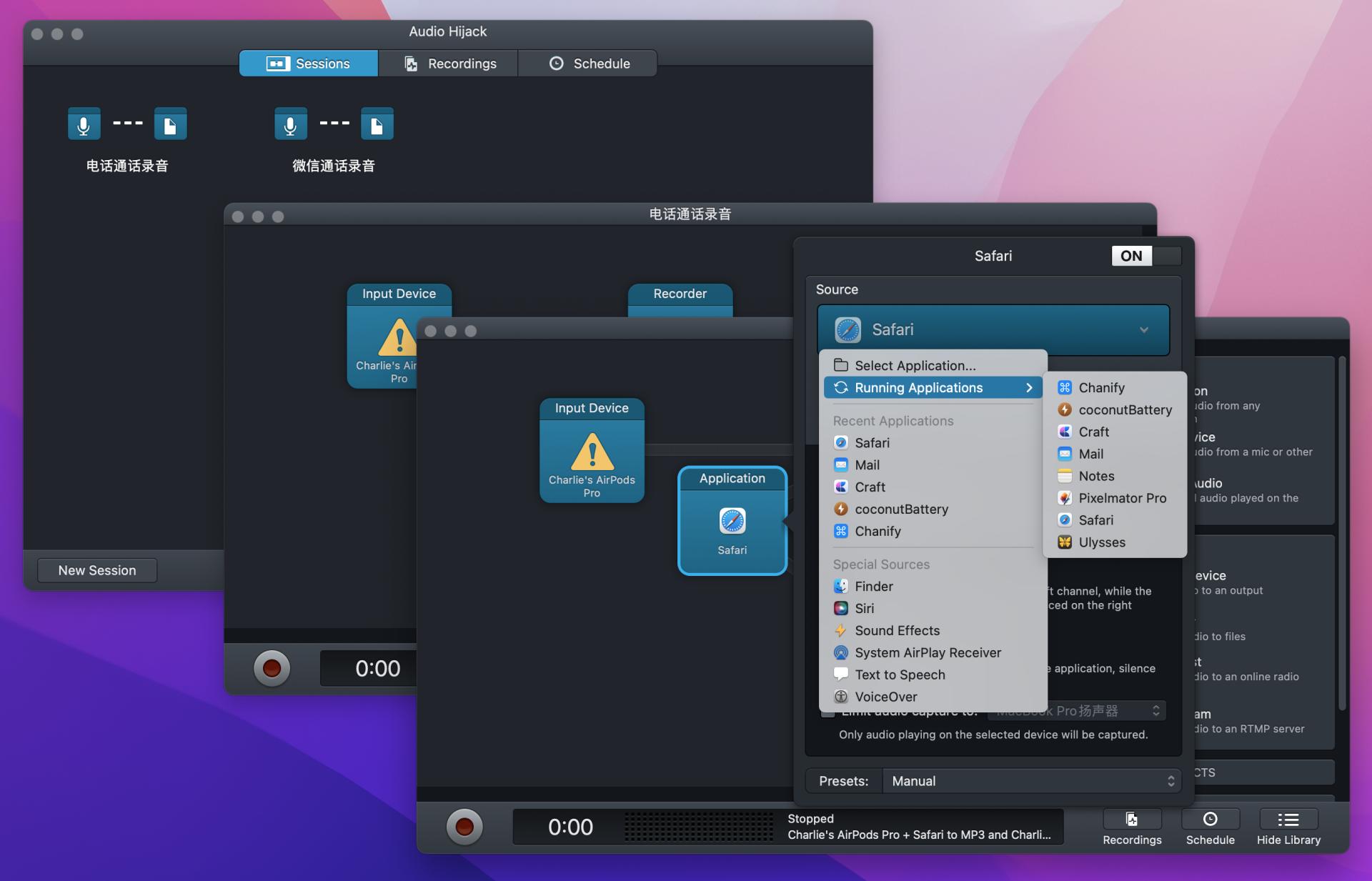The height and width of the screenshot is (881, 1372).
Task: Expand the Running Applications submenu arrow
Action: pyautogui.click(x=1029, y=387)
